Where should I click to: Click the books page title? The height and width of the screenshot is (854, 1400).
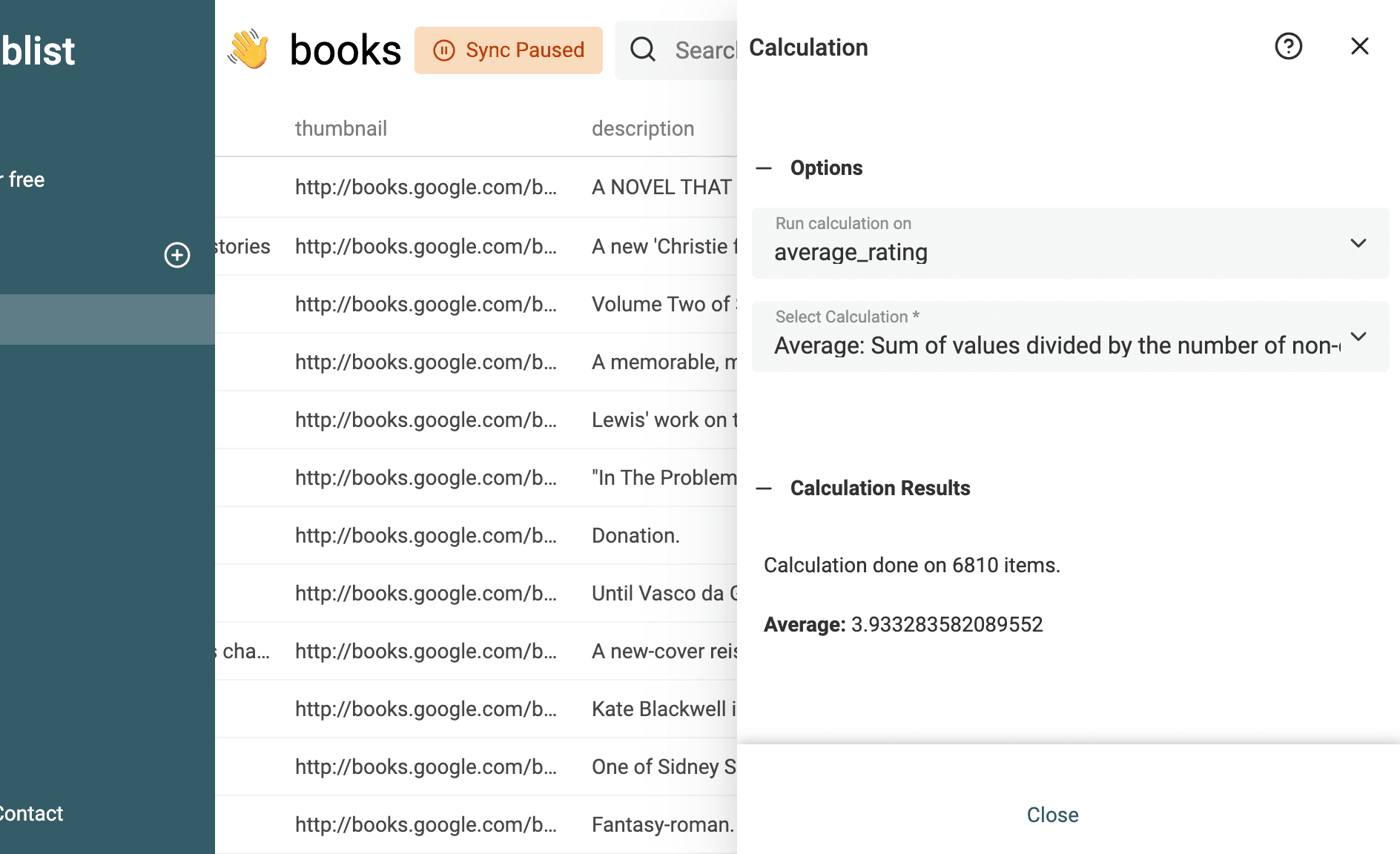tap(345, 50)
